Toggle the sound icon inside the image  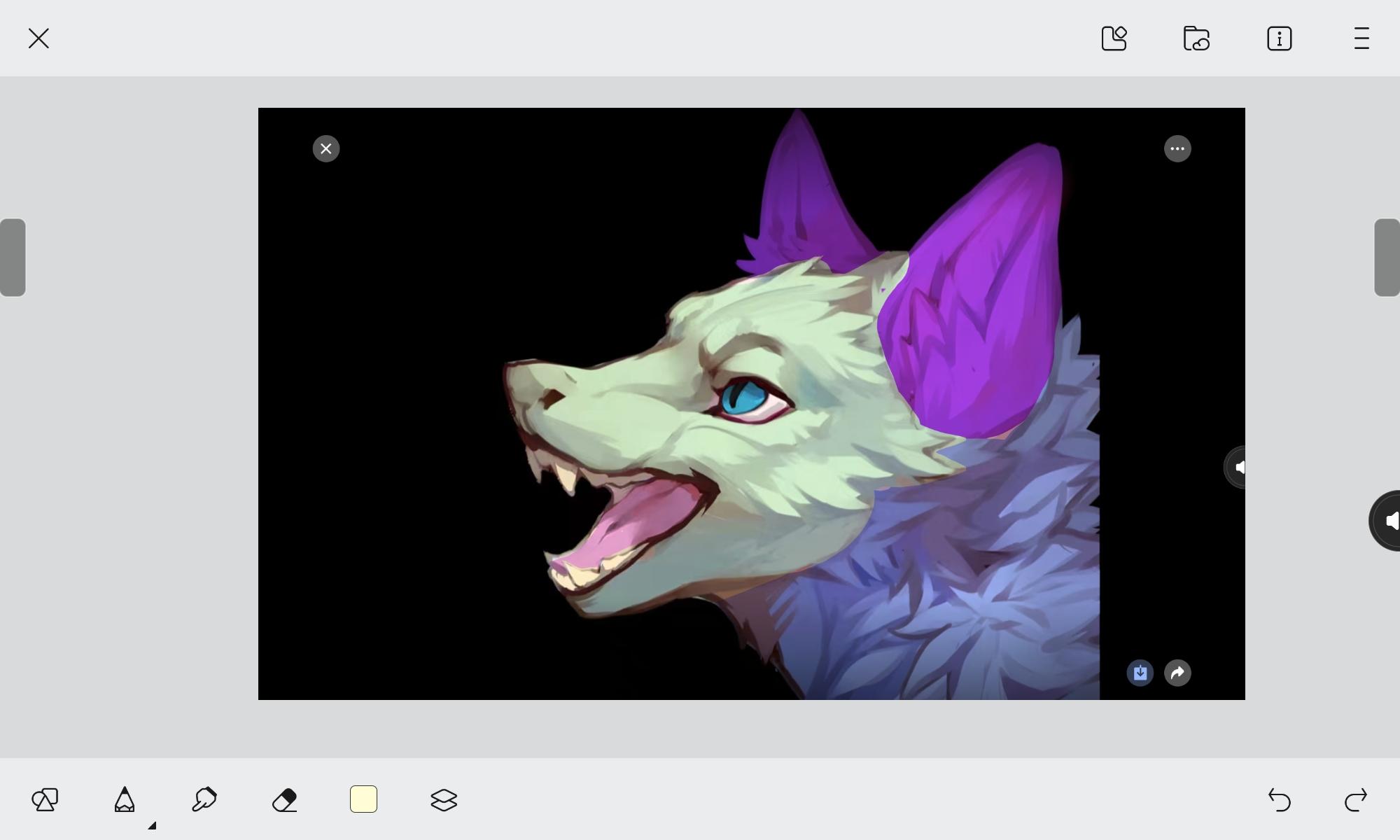point(1237,467)
